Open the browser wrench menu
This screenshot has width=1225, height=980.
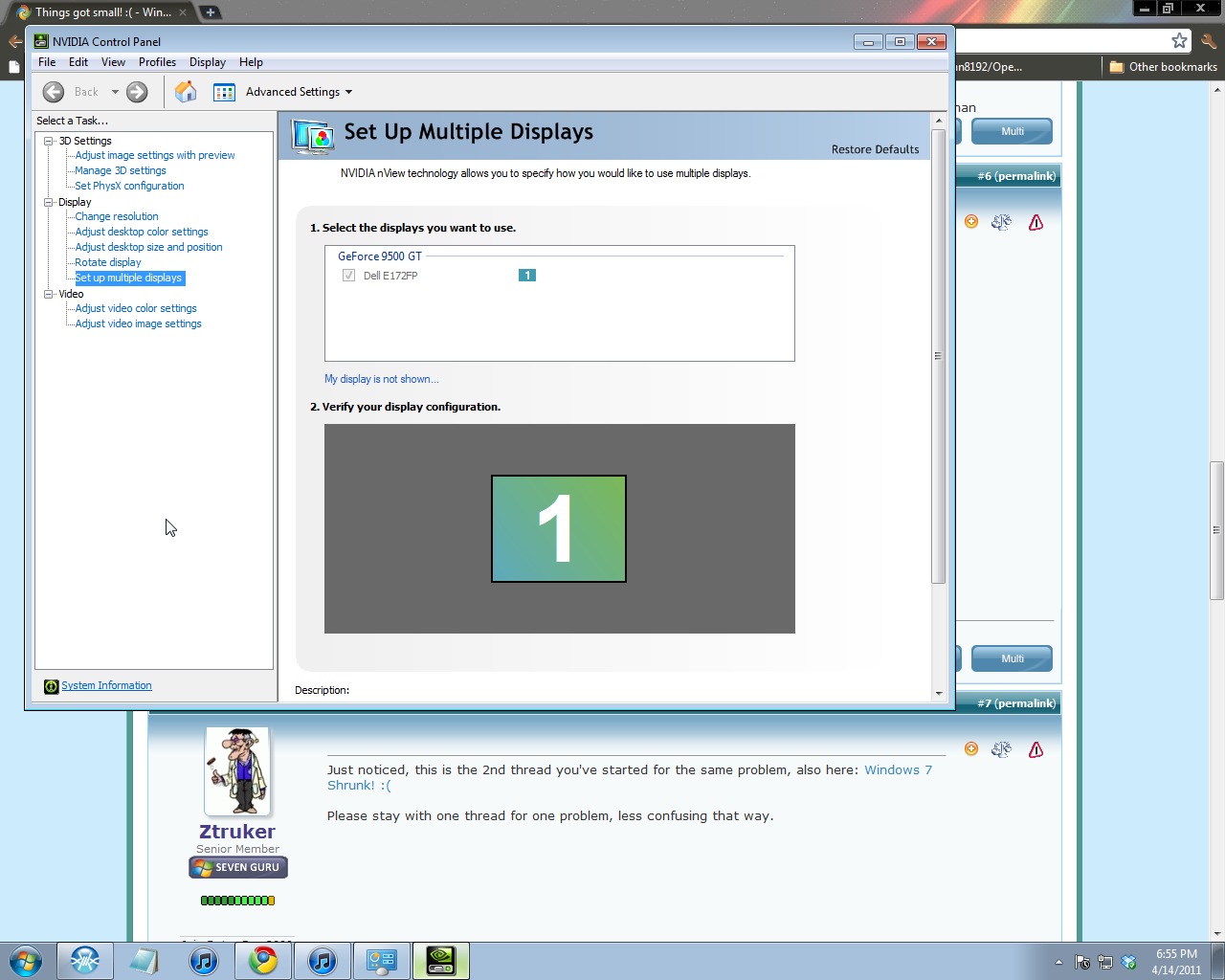click(x=1209, y=40)
